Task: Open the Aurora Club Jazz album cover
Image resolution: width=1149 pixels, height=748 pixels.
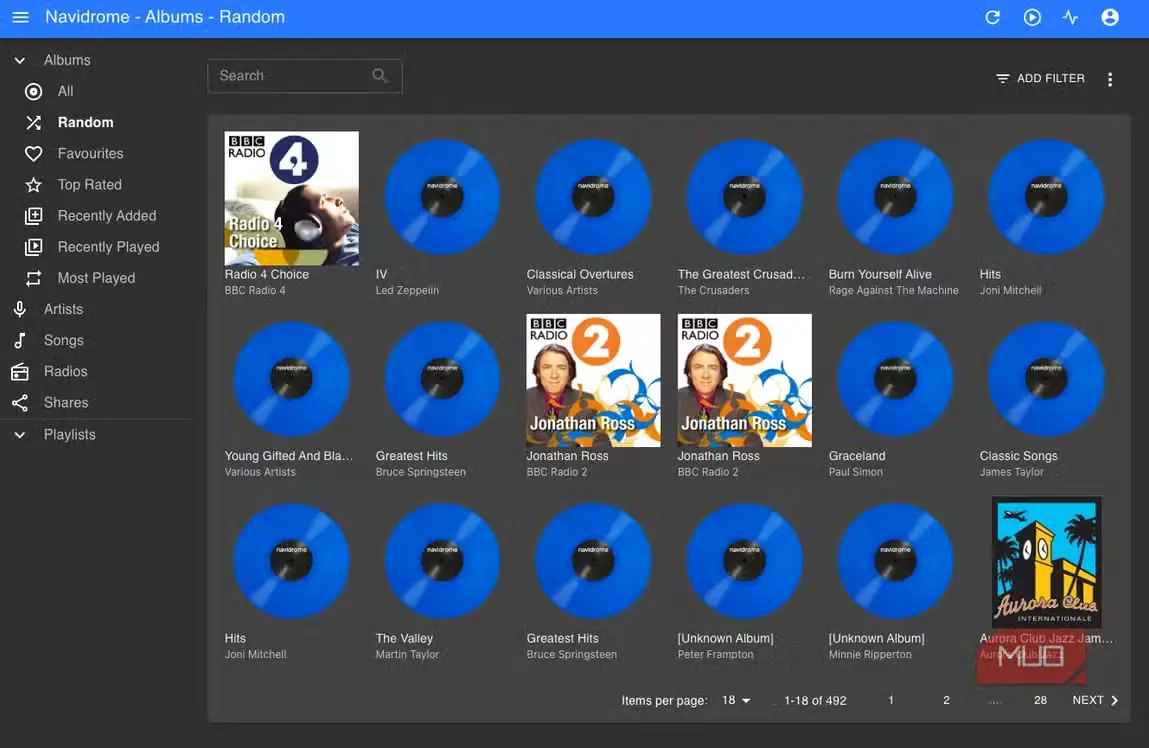Action: coord(1046,563)
